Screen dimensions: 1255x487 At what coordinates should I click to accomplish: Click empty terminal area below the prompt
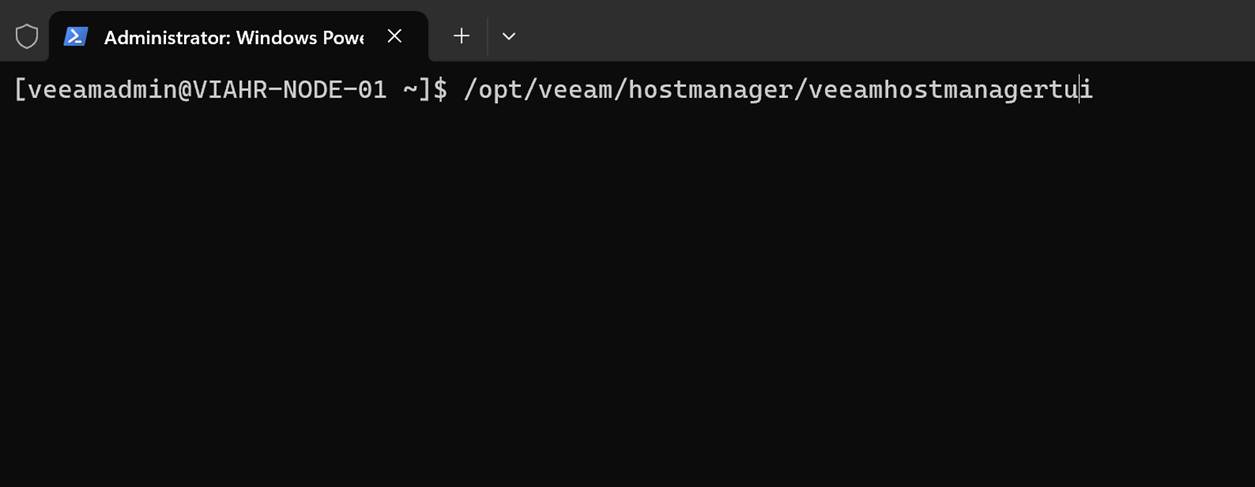coord(600,300)
